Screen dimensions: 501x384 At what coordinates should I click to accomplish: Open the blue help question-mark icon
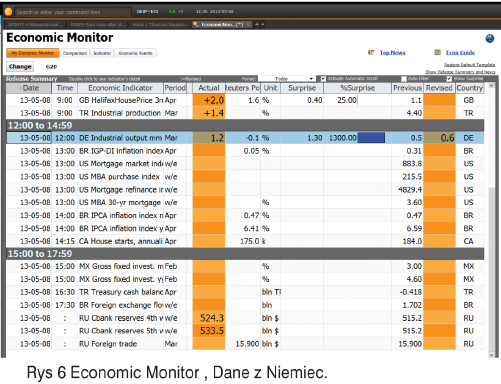490,39
